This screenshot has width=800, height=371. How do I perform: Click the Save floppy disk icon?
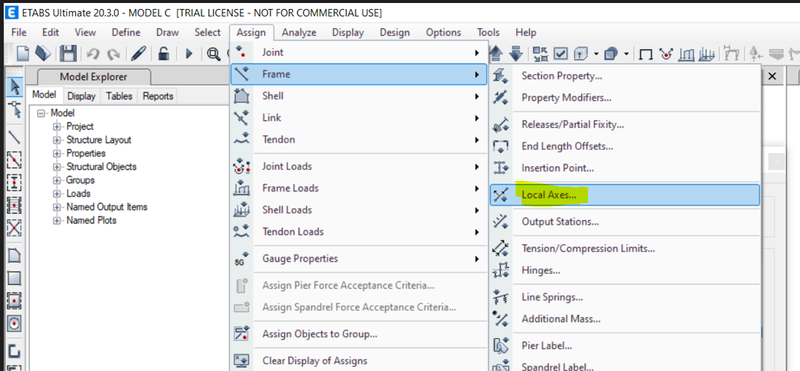pyautogui.click(x=68, y=53)
